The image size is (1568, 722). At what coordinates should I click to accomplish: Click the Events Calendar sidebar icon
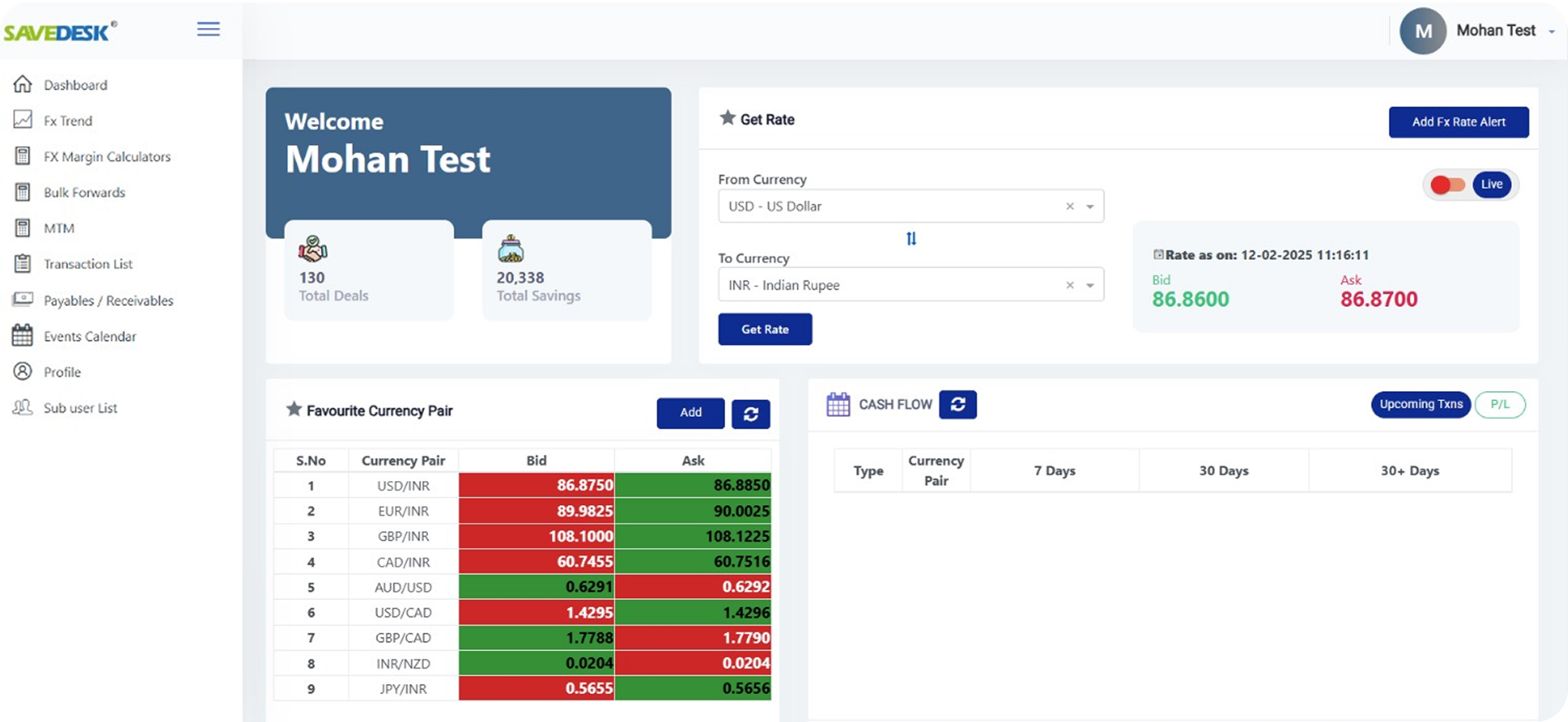tap(23, 336)
